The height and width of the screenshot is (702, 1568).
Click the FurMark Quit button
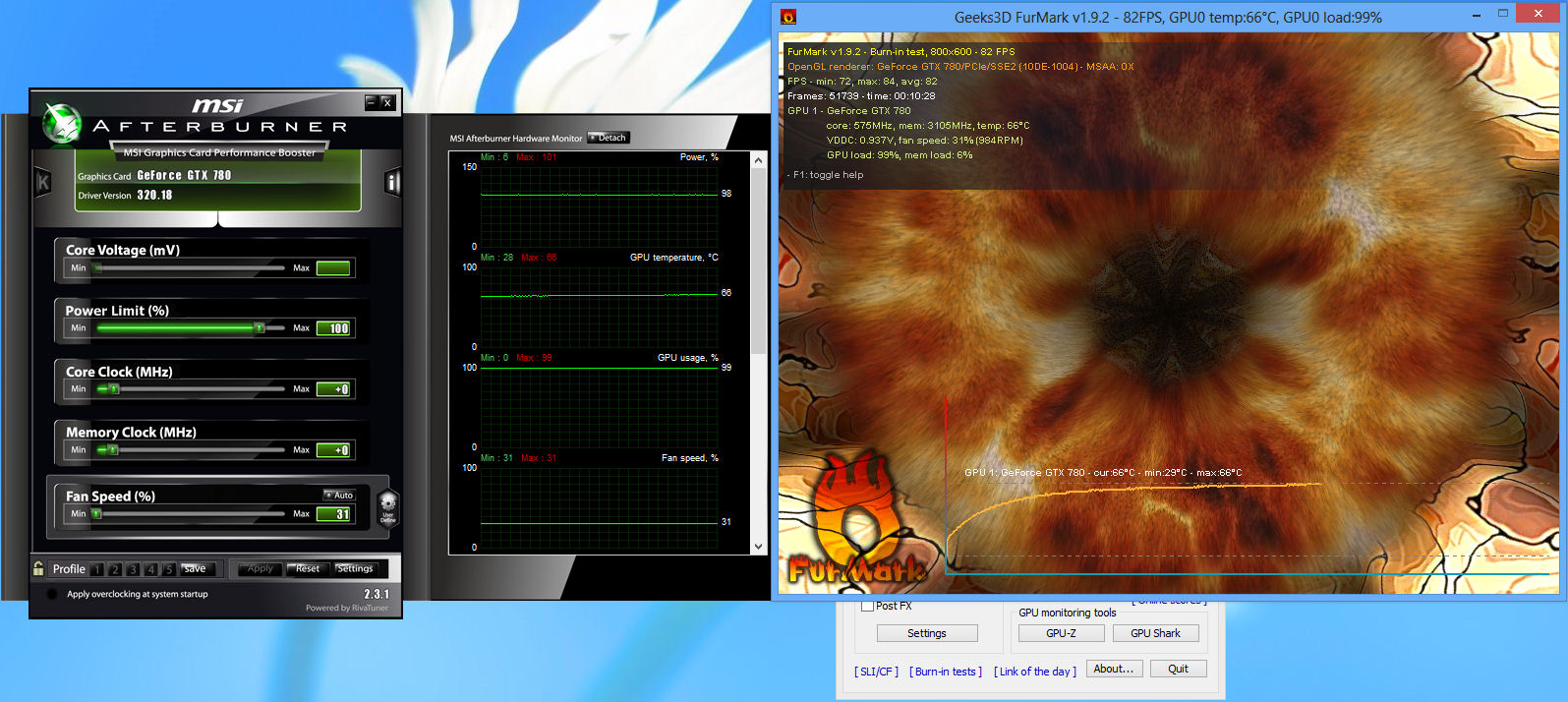click(1178, 669)
